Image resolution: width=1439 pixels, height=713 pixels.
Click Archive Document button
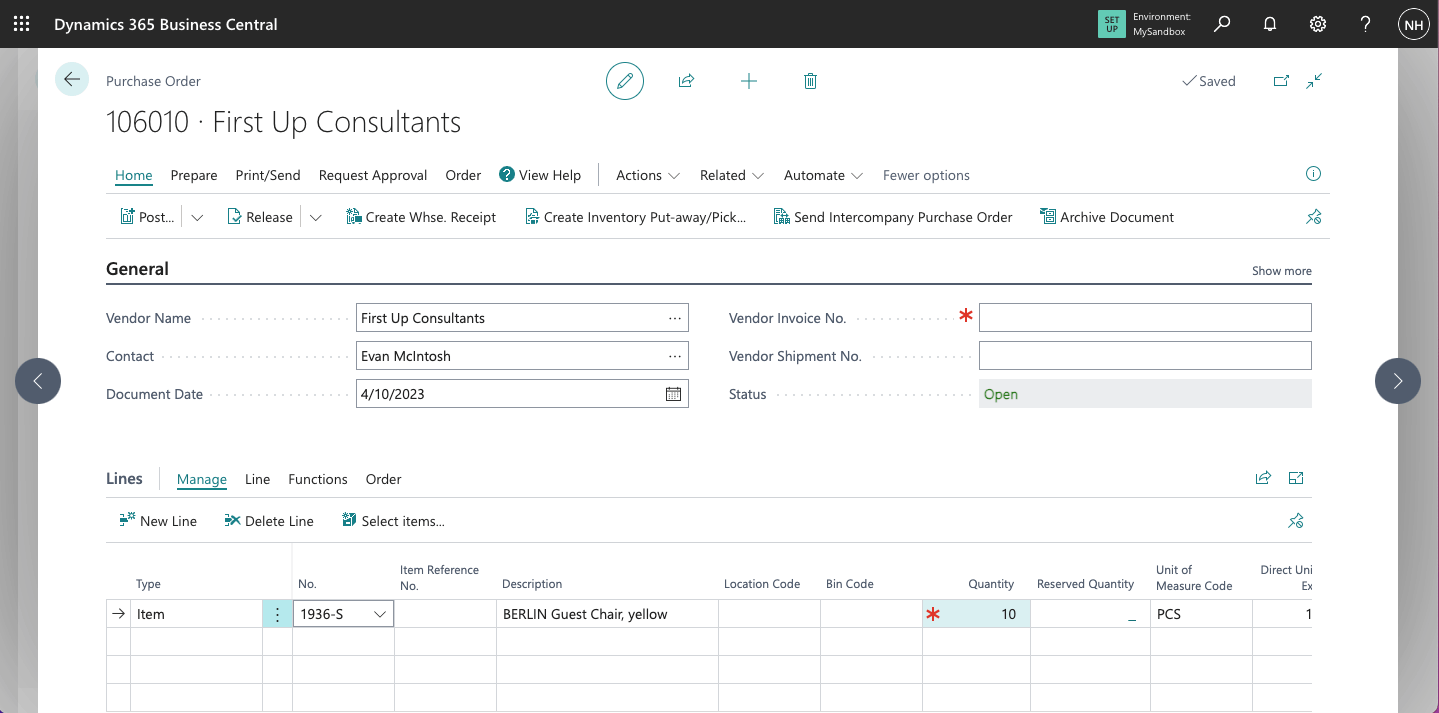tap(1107, 217)
